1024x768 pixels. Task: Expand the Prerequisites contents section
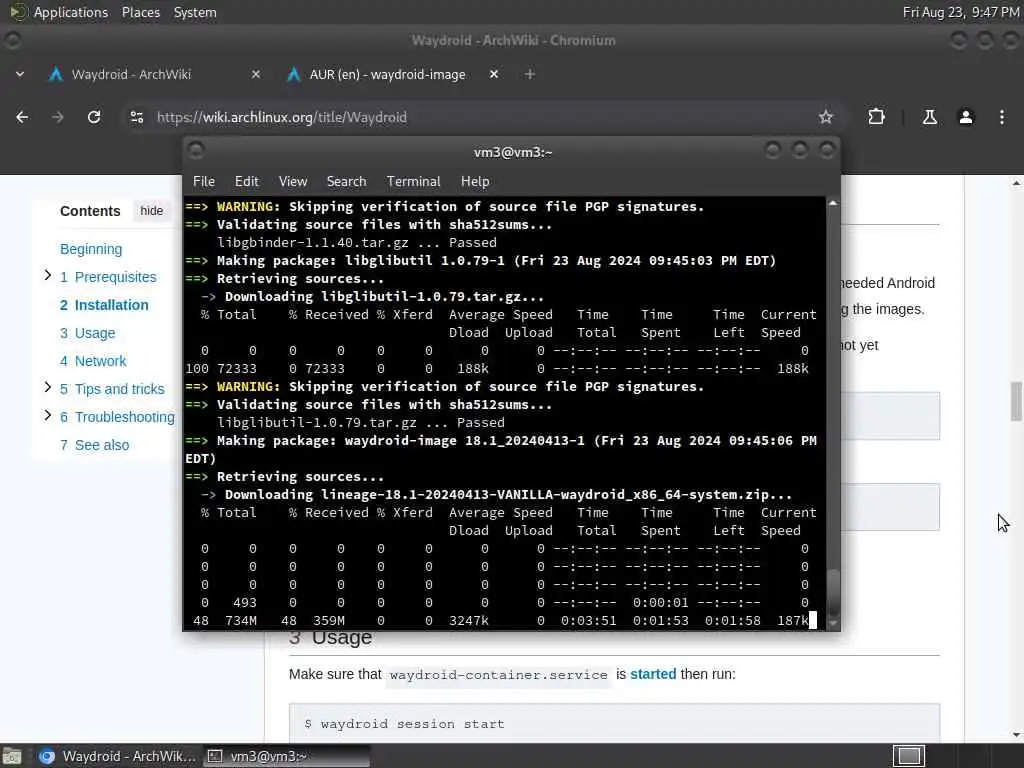pyautogui.click(x=47, y=276)
